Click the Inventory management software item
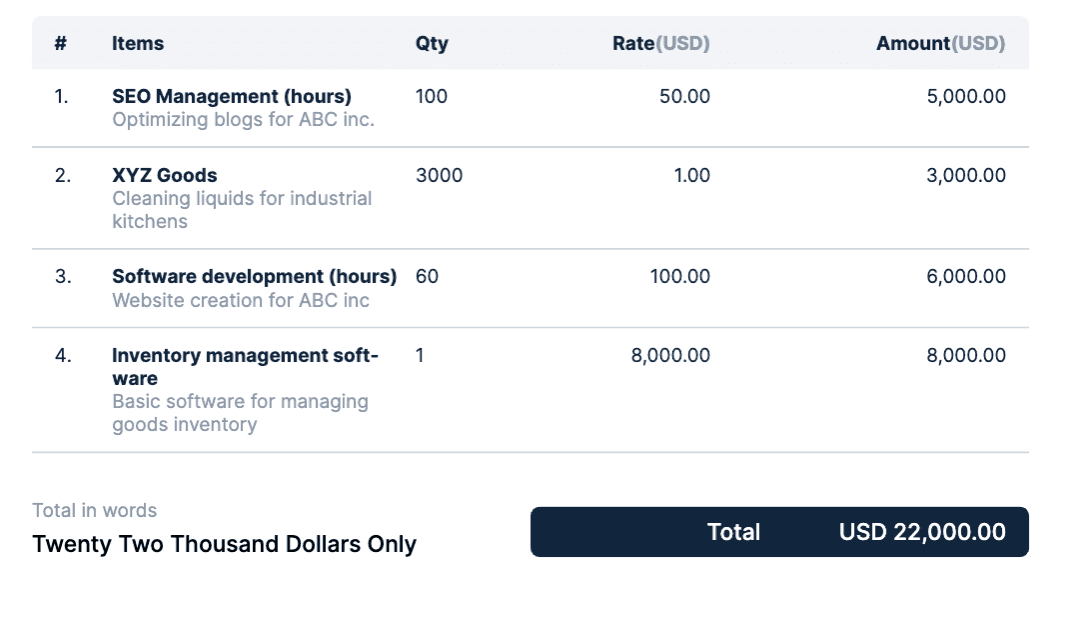This screenshot has height=620, width=1090. [245, 366]
